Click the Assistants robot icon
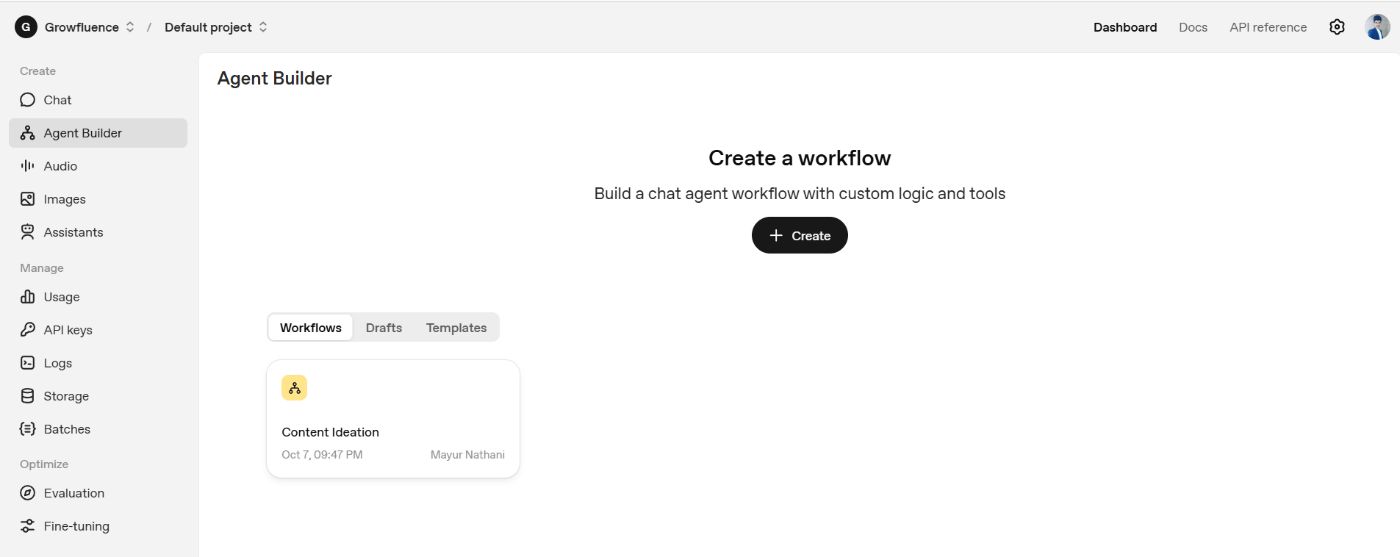This screenshot has height=557, width=1400. [28, 232]
